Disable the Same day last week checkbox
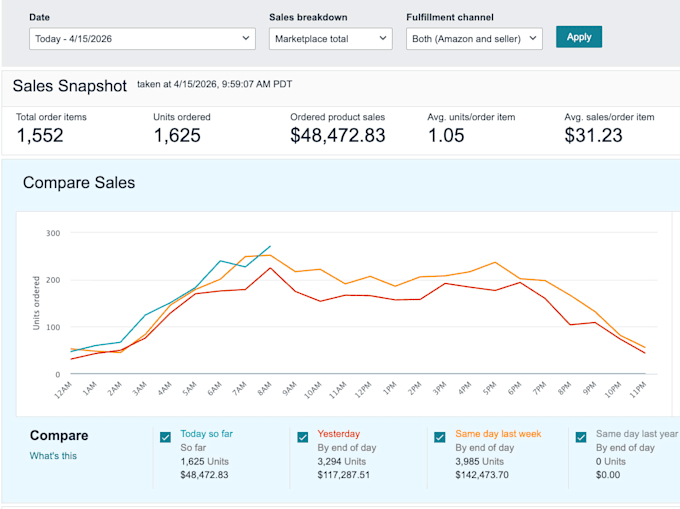The width and height of the screenshot is (680, 509). (440, 437)
